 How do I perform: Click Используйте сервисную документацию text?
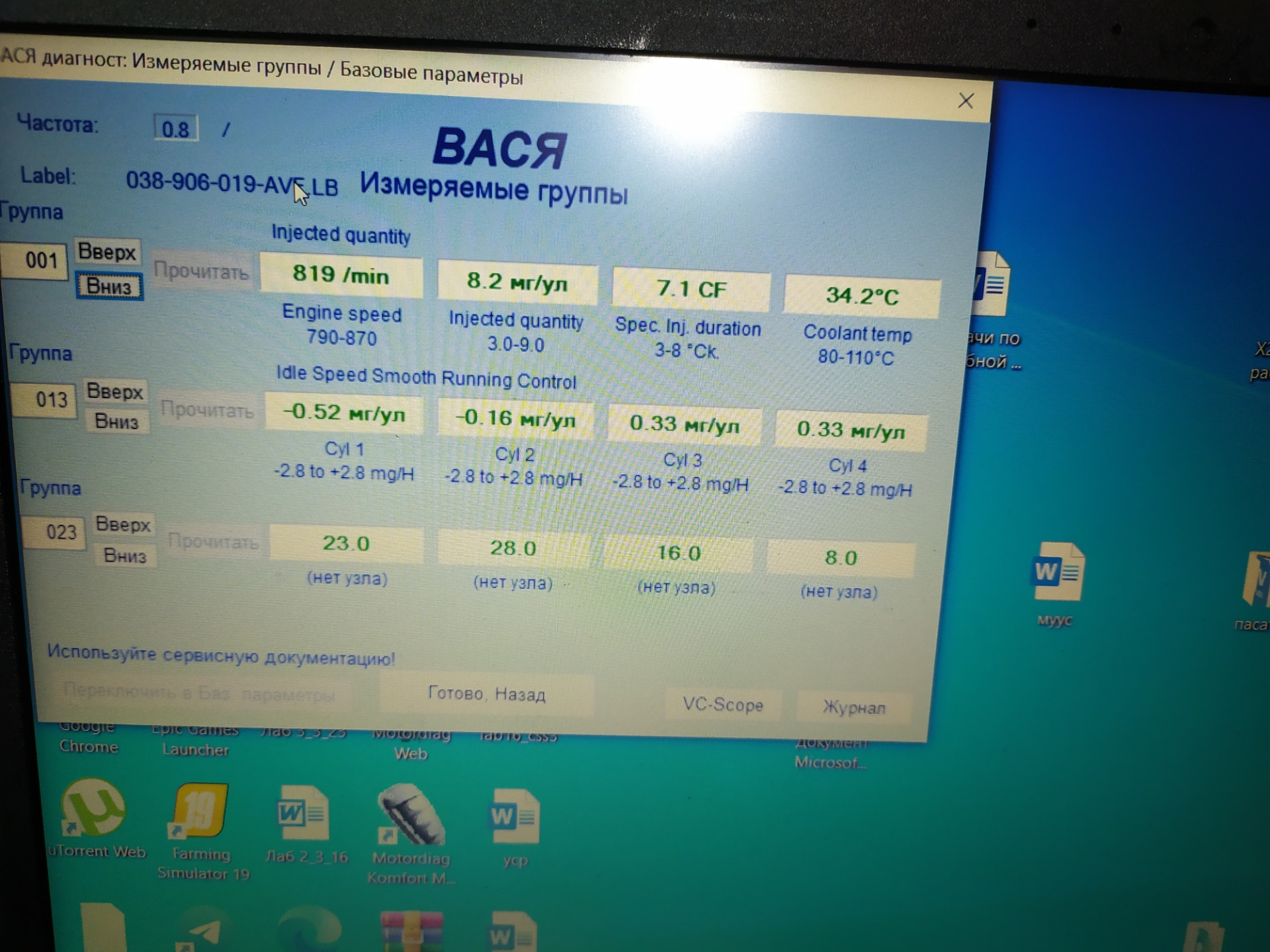click(221, 656)
